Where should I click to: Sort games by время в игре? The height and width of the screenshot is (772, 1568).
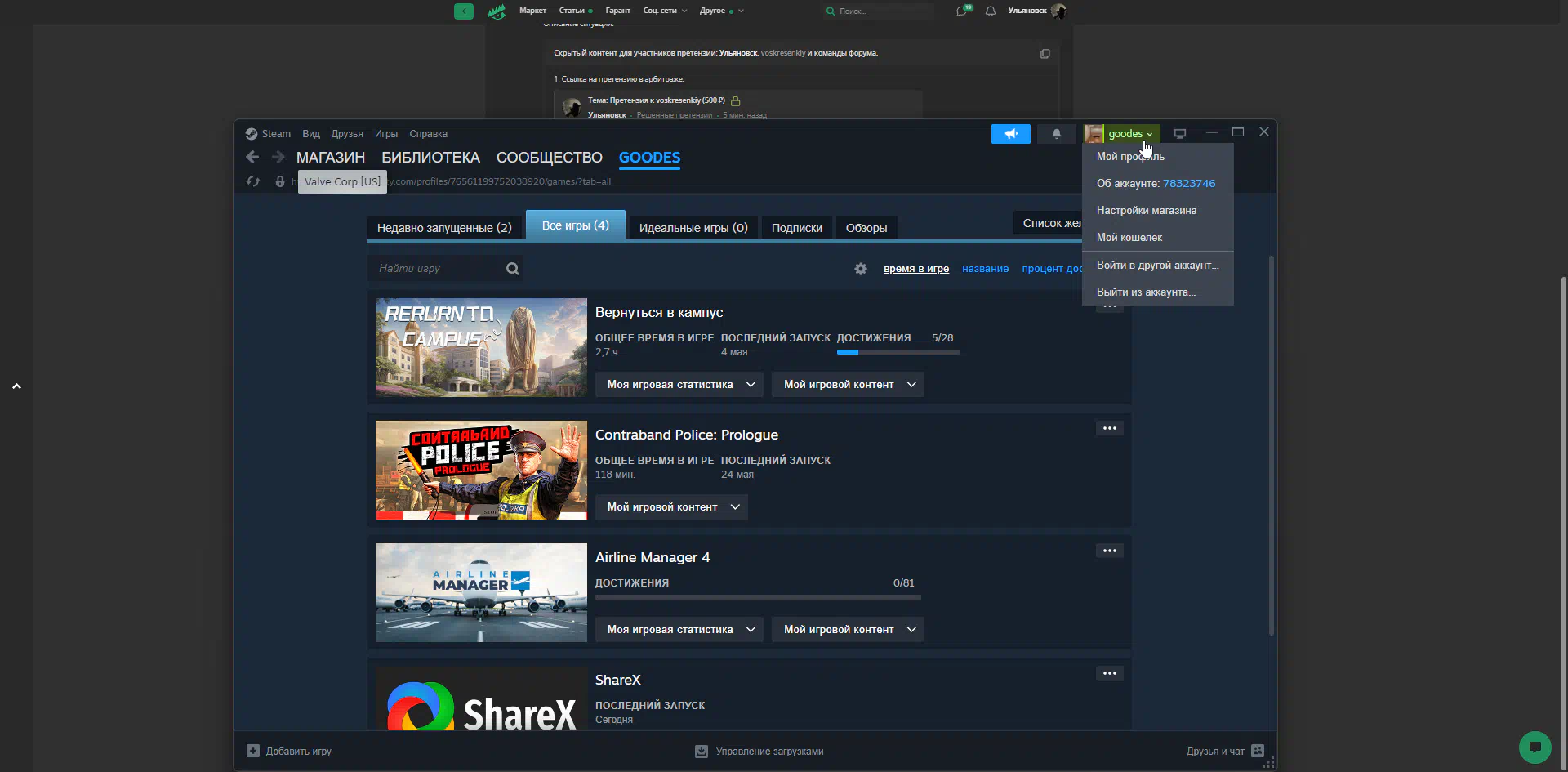[916, 269]
